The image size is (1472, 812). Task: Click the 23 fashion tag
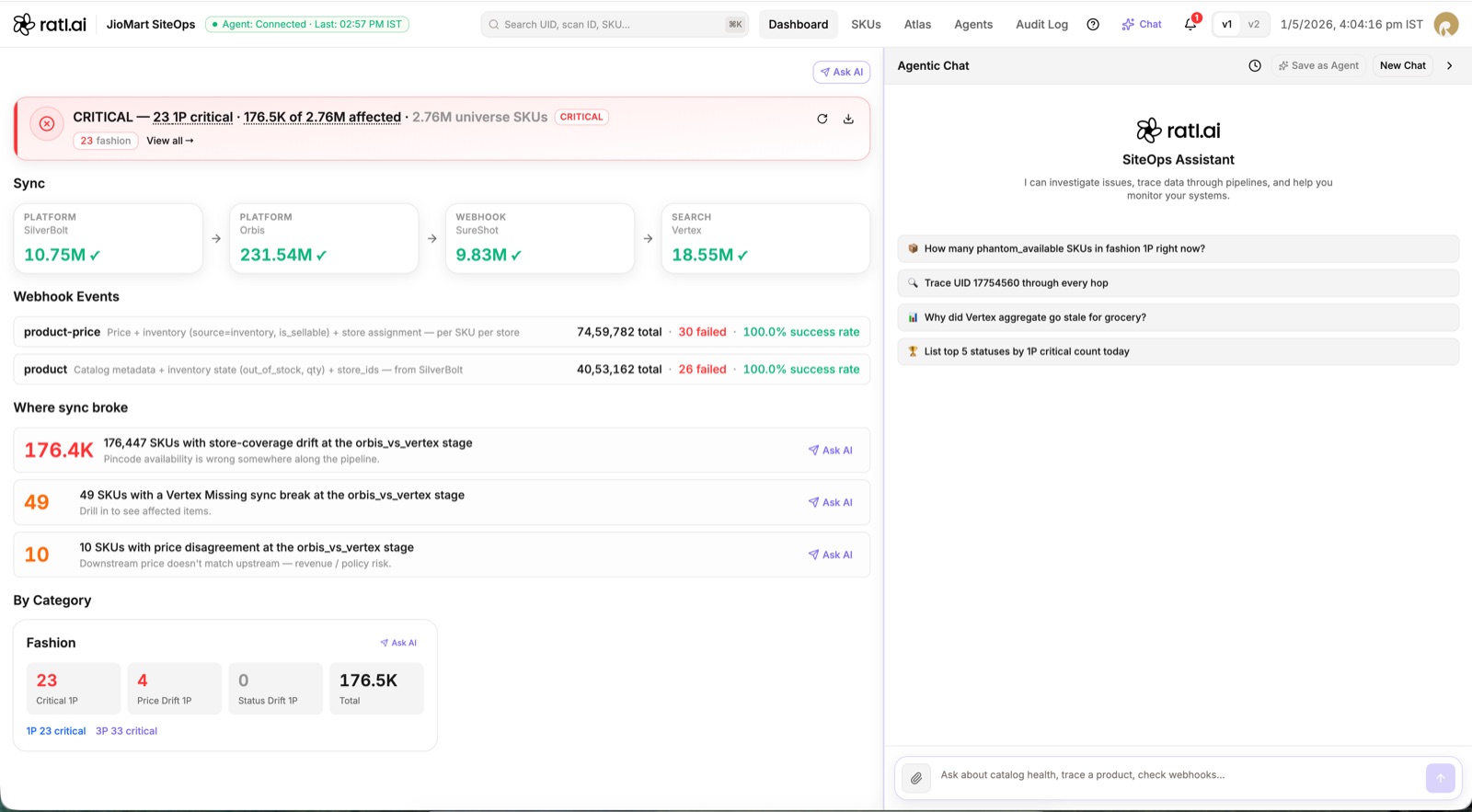coord(106,141)
